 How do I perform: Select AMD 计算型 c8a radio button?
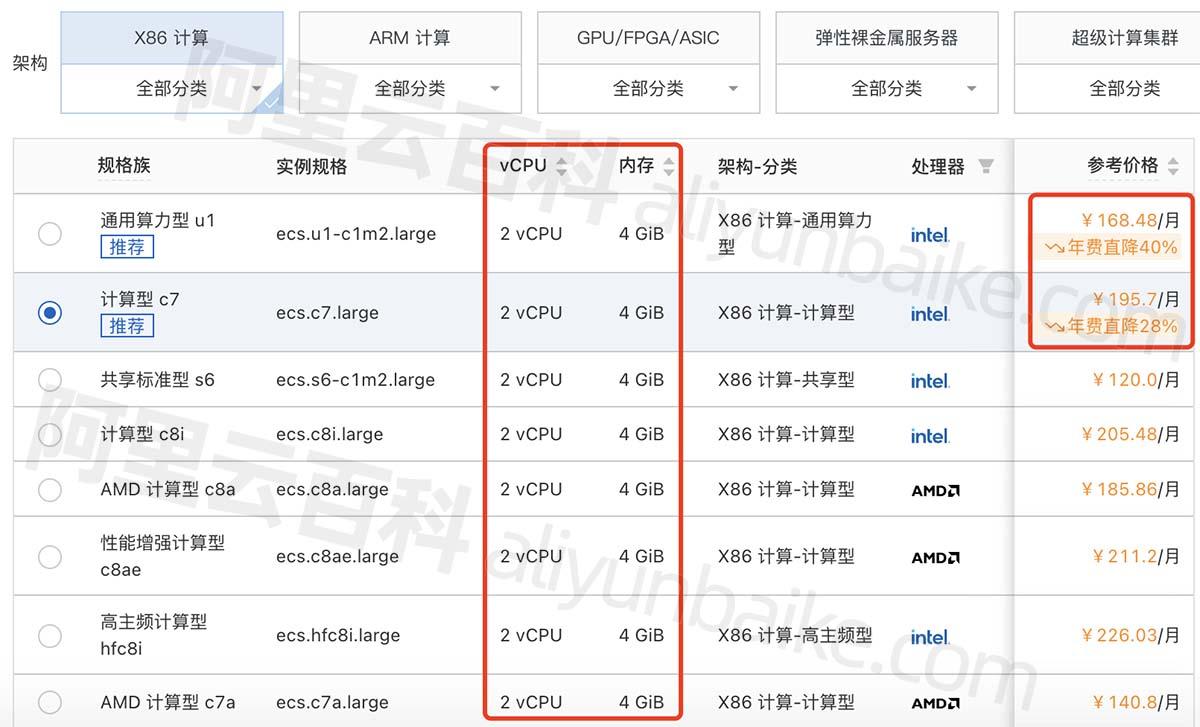click(50, 490)
